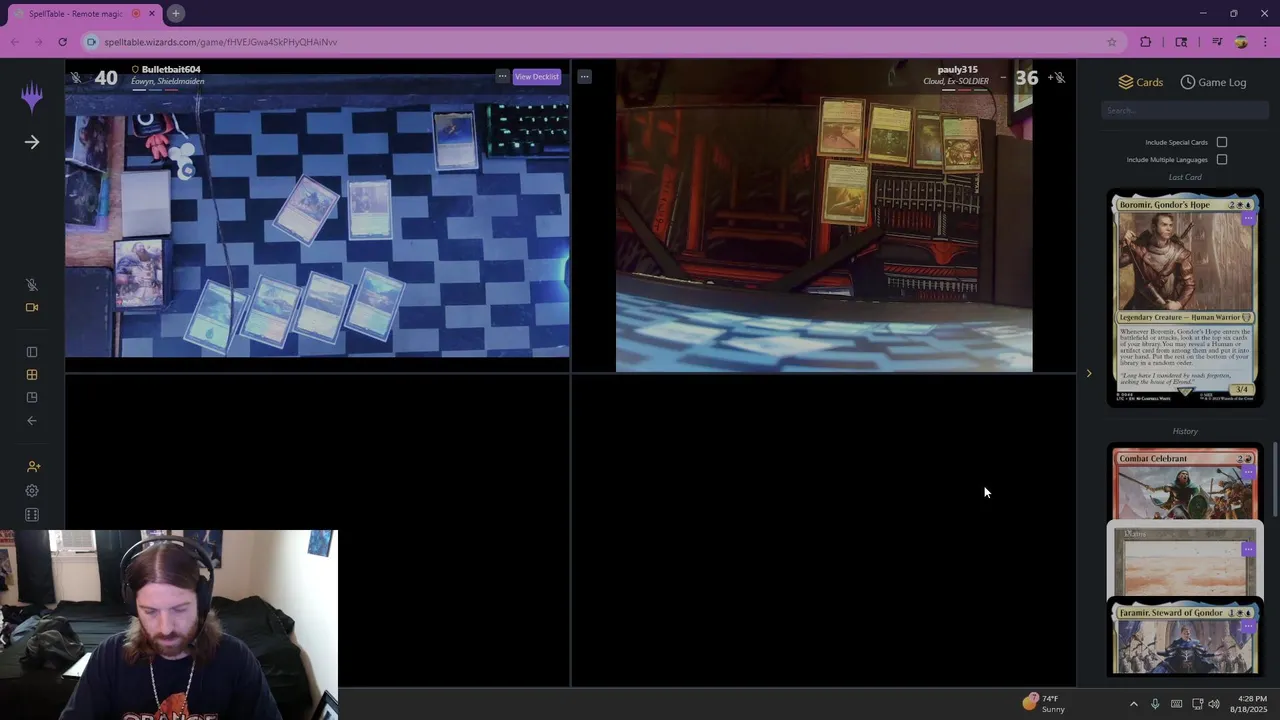
Task: Open the options menu on the Faramir card
Action: click(1248, 626)
